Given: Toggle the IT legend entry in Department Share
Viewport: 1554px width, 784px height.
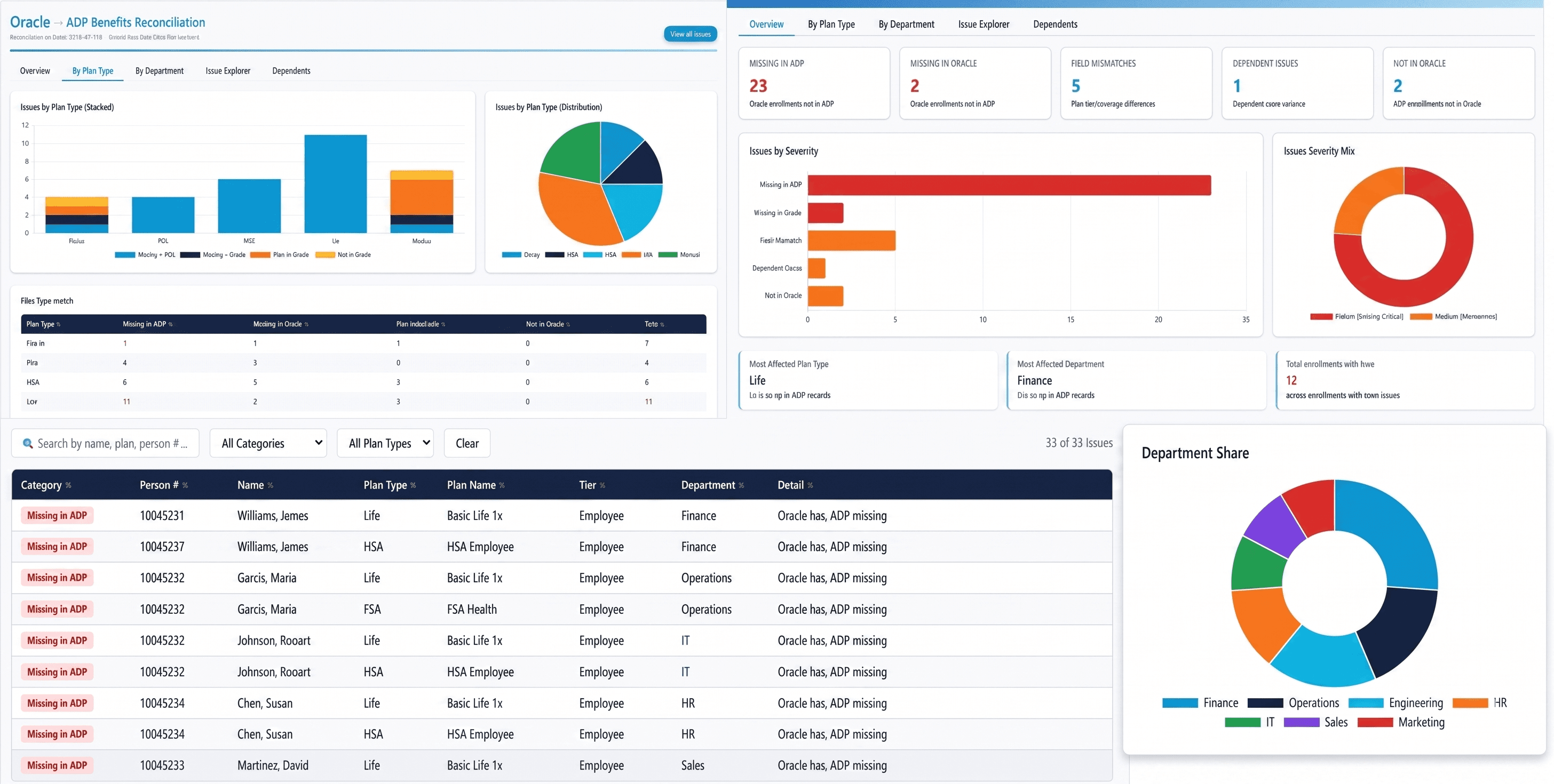Looking at the screenshot, I should click(1250, 723).
